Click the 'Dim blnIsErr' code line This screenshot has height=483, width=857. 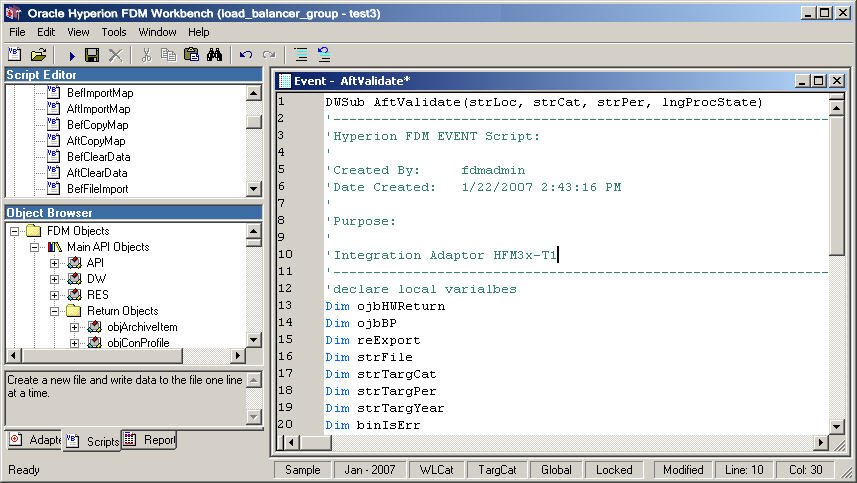pos(373,425)
